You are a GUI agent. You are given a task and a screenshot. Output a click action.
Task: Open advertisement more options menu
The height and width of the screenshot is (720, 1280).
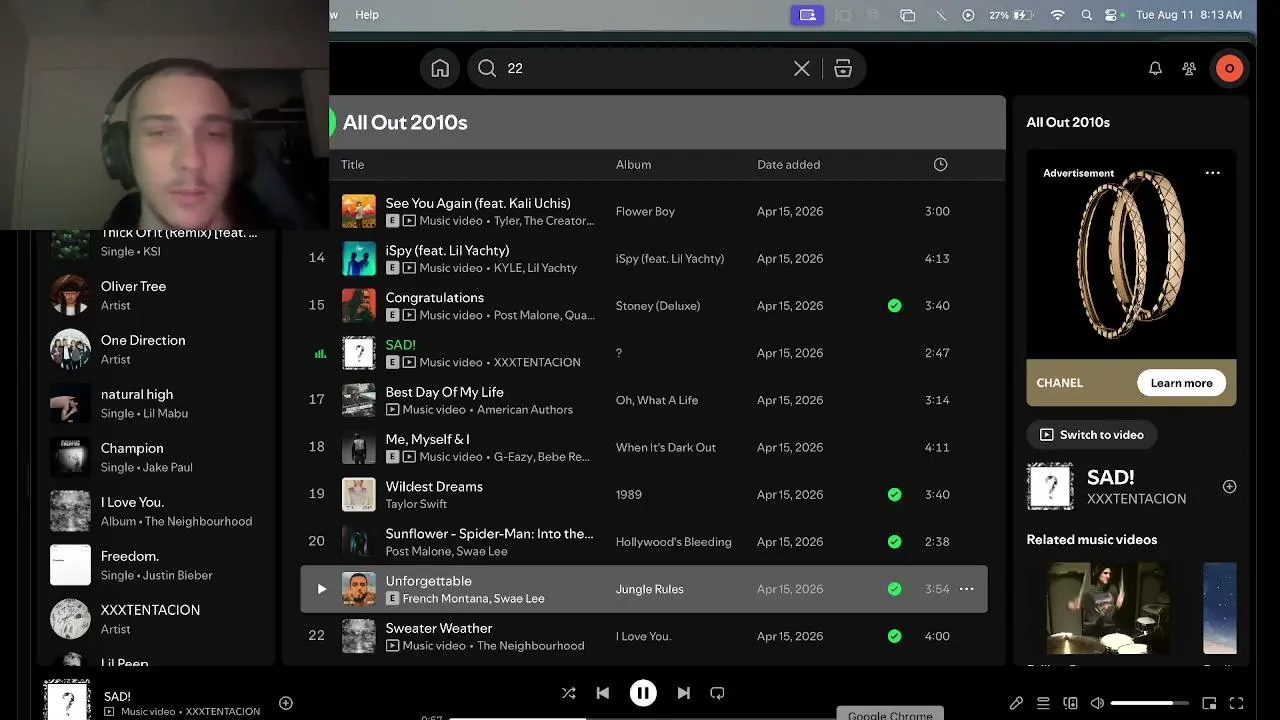[x=1212, y=173]
